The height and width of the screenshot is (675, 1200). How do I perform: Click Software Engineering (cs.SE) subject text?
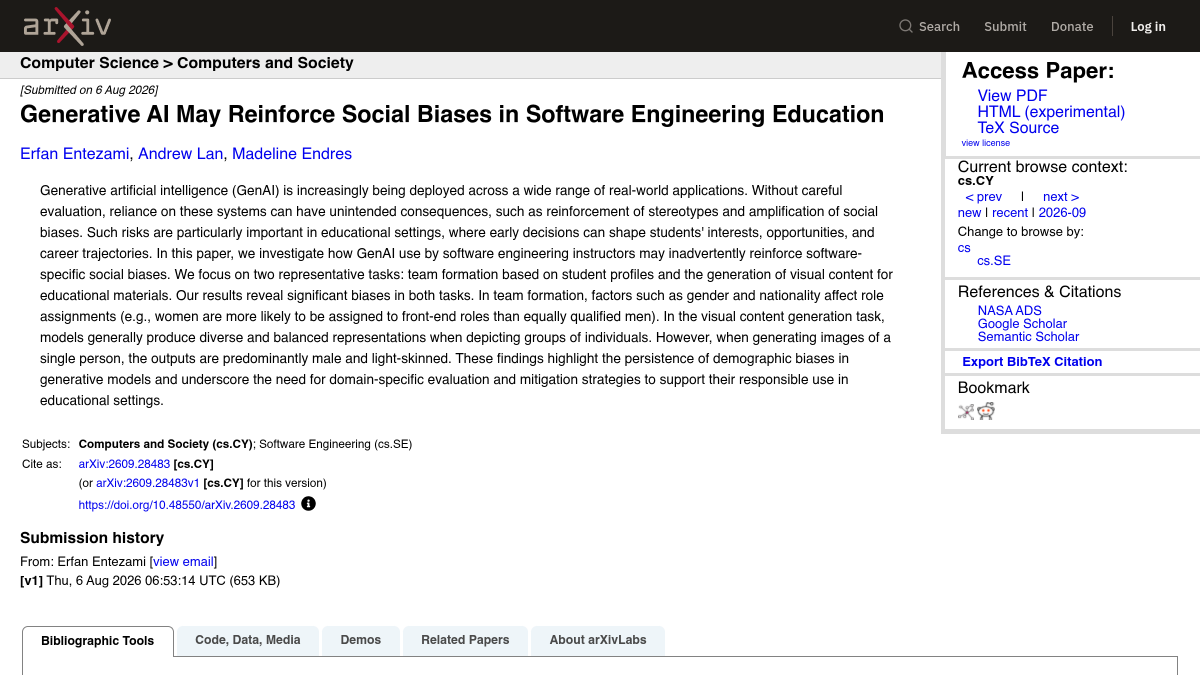(x=336, y=444)
